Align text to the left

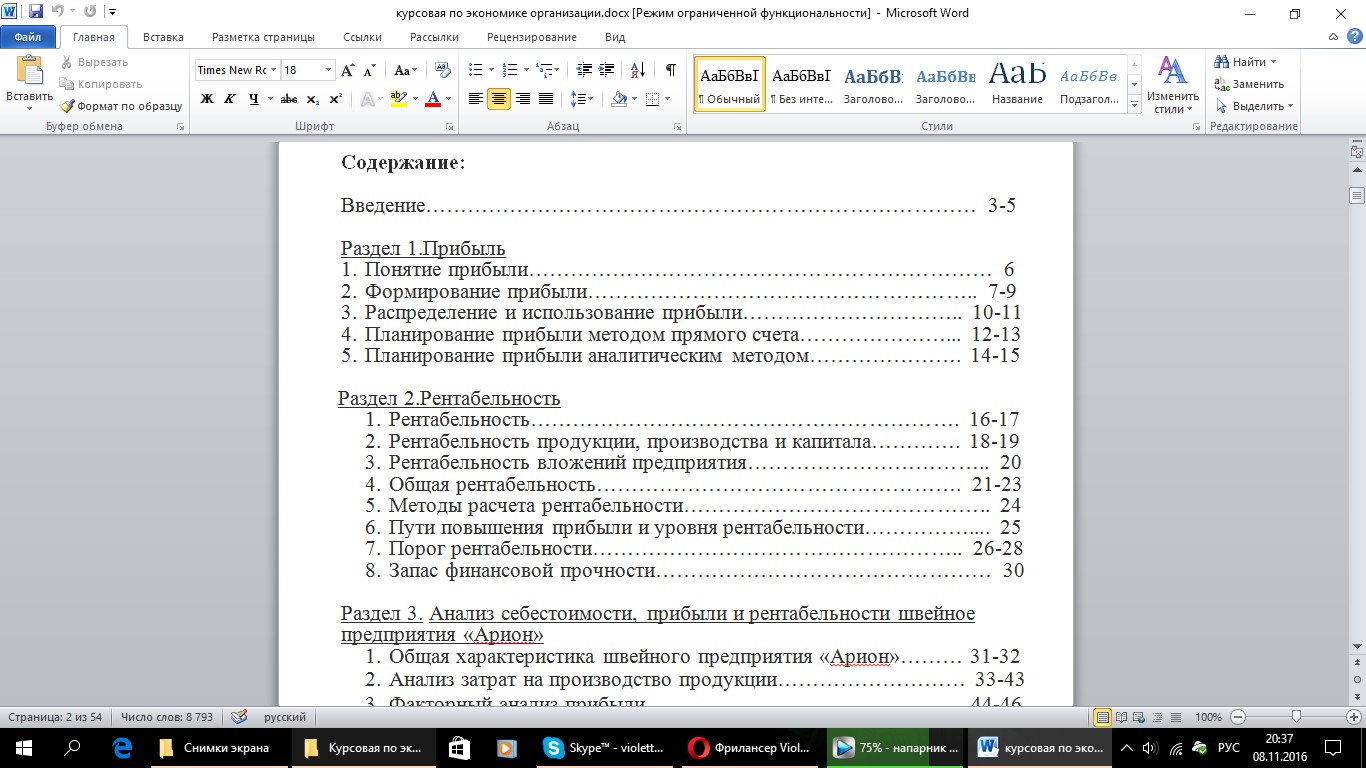[x=476, y=99]
